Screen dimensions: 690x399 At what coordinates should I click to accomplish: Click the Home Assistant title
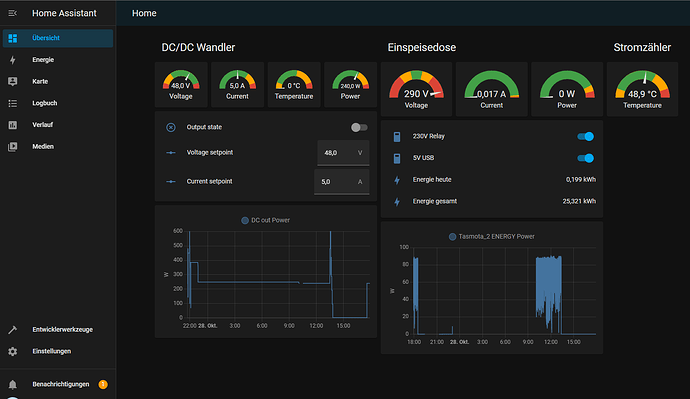tap(64, 13)
